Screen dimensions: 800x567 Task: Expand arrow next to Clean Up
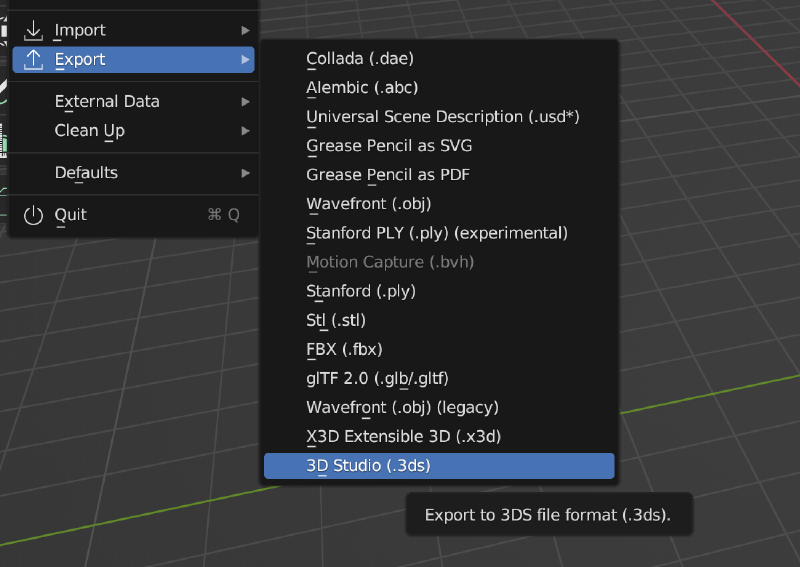245,131
